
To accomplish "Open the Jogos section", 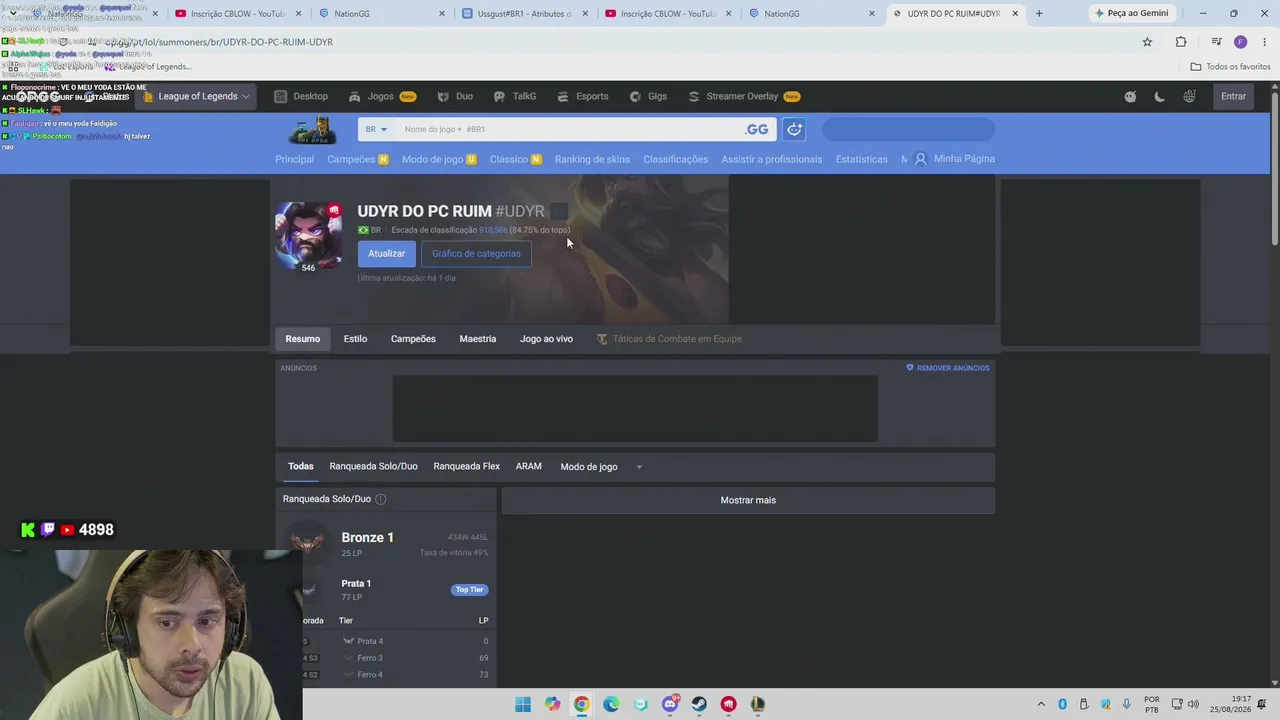I will click(382, 96).
